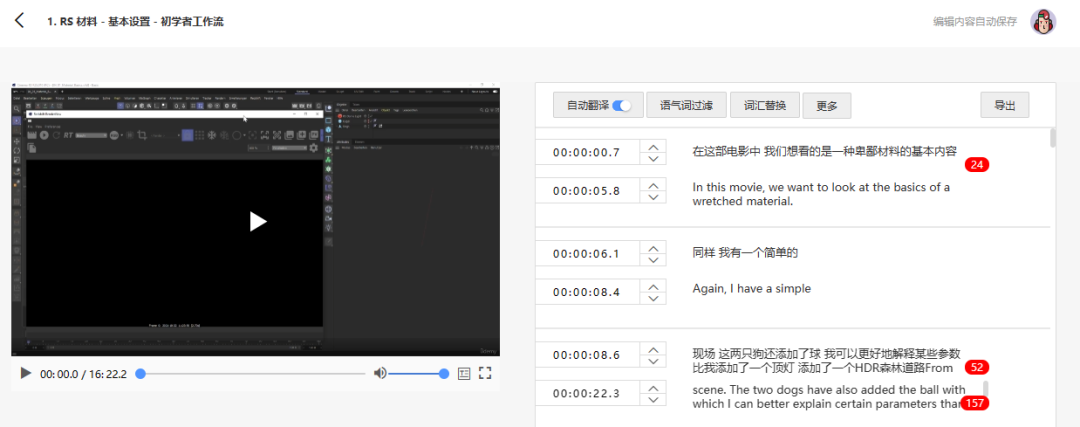Increase the 00:00:22.3 end time

click(653, 386)
